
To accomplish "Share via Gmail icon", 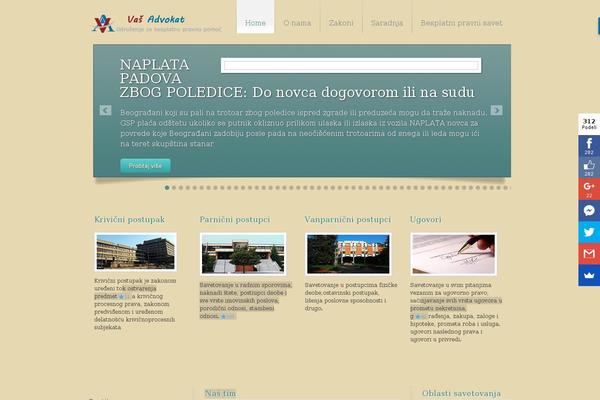I will click(x=589, y=253).
